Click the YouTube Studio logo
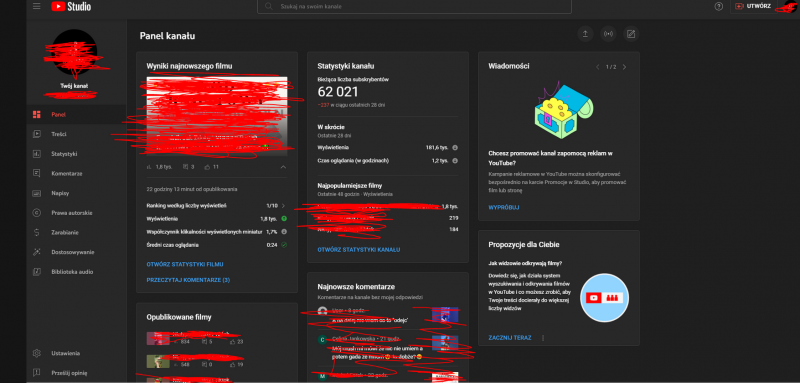800x383 pixels. pyautogui.click(x=71, y=7)
